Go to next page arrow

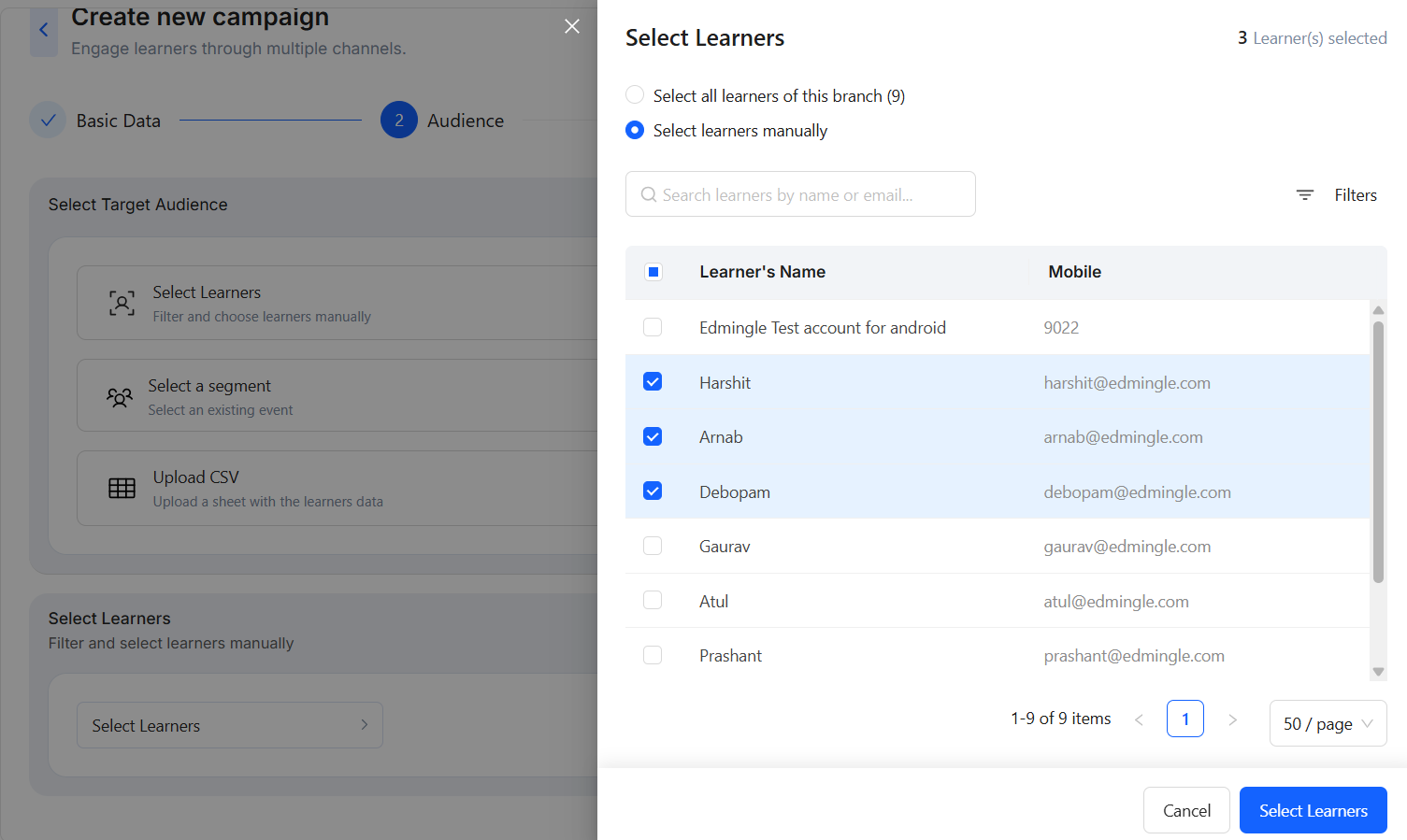coord(1233,719)
